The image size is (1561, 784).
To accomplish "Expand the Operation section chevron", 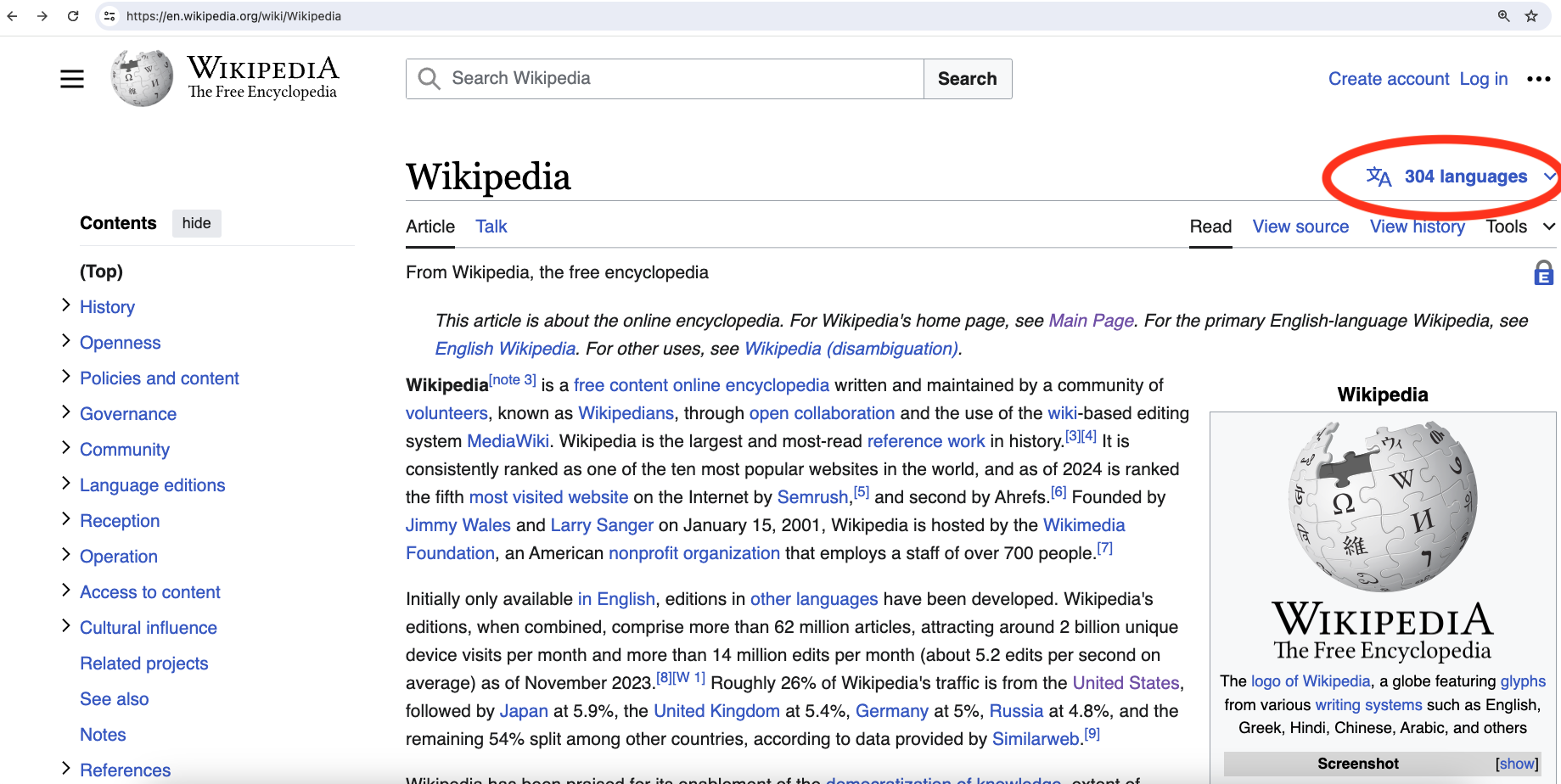I will (x=66, y=555).
